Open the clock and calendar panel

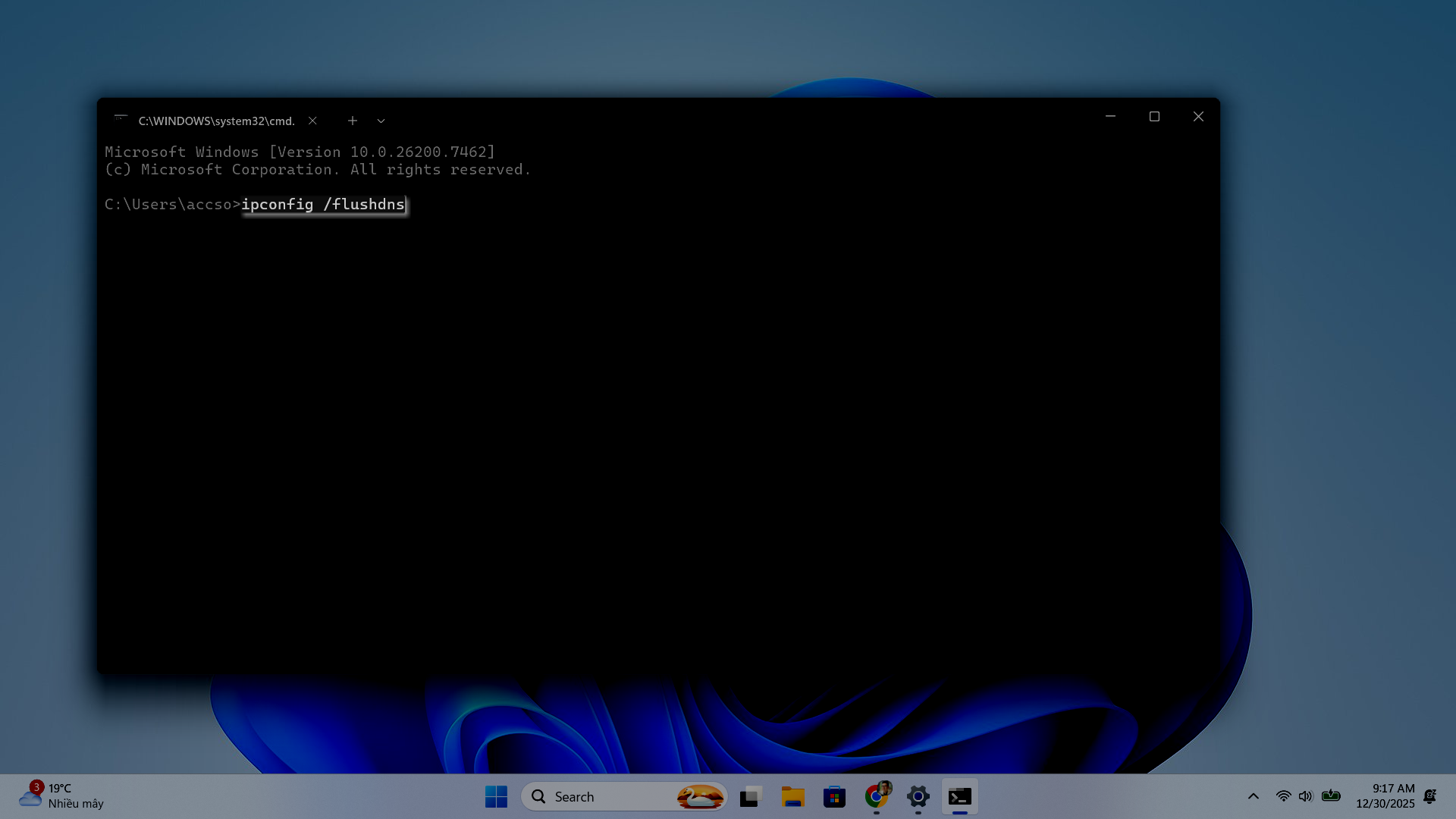1385,796
